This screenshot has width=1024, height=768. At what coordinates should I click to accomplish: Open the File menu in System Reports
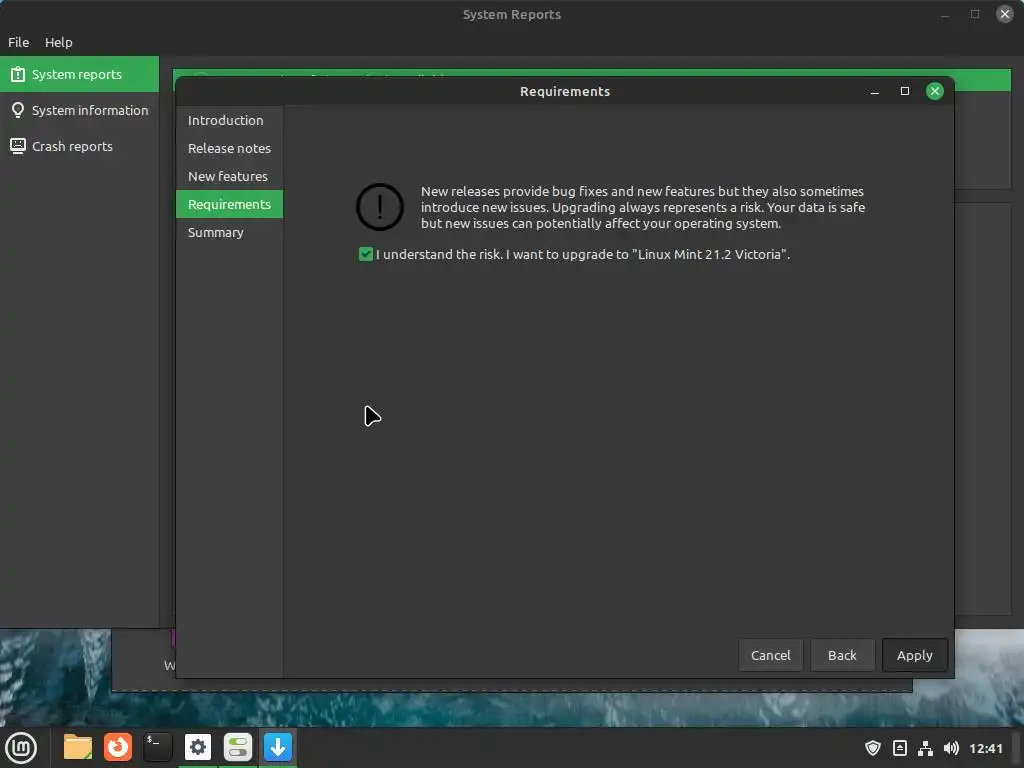pos(18,42)
